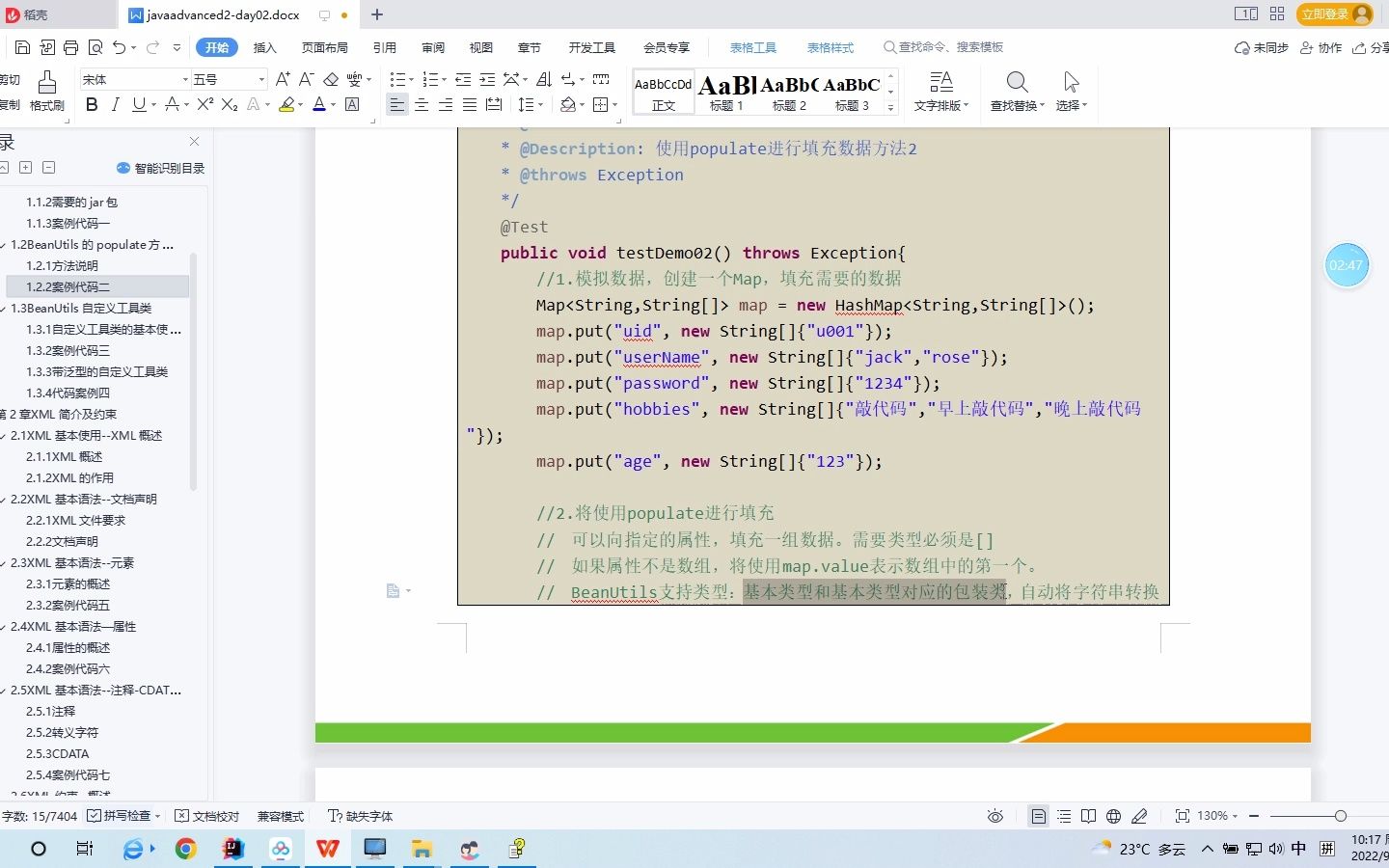
Task: Click the font color A swatch
Action: [319, 104]
